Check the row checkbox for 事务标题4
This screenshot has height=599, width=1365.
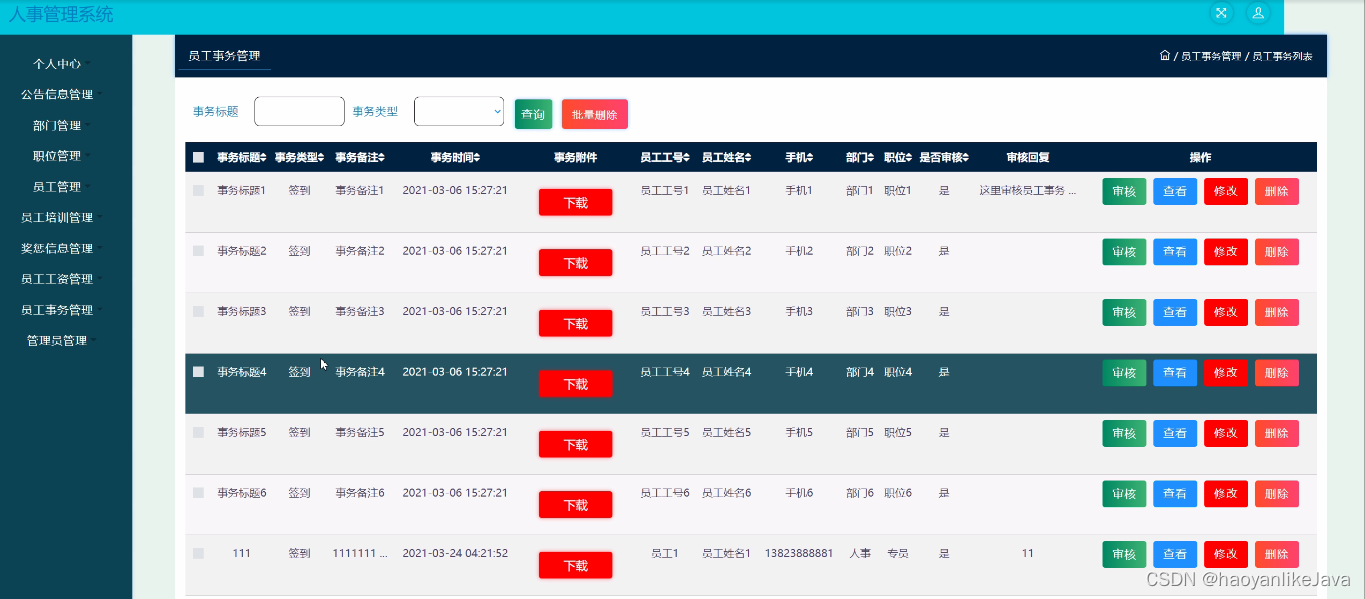pyautogui.click(x=198, y=372)
